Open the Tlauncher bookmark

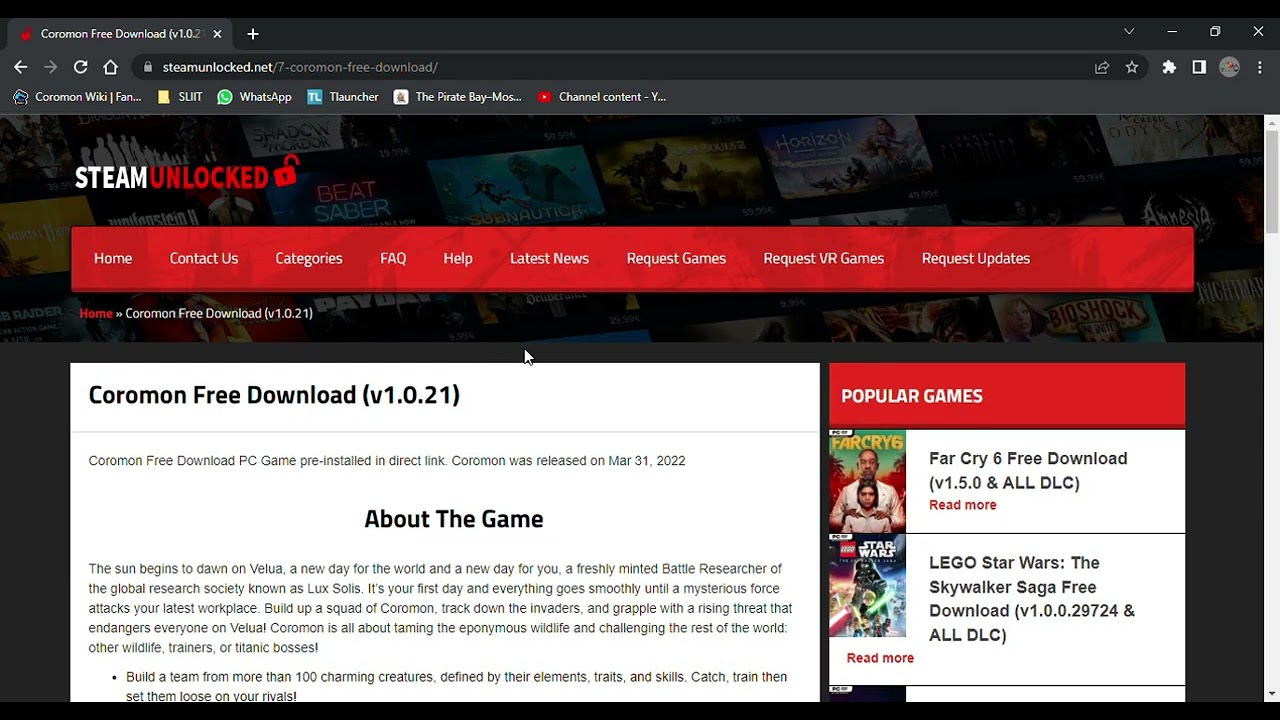tap(343, 97)
